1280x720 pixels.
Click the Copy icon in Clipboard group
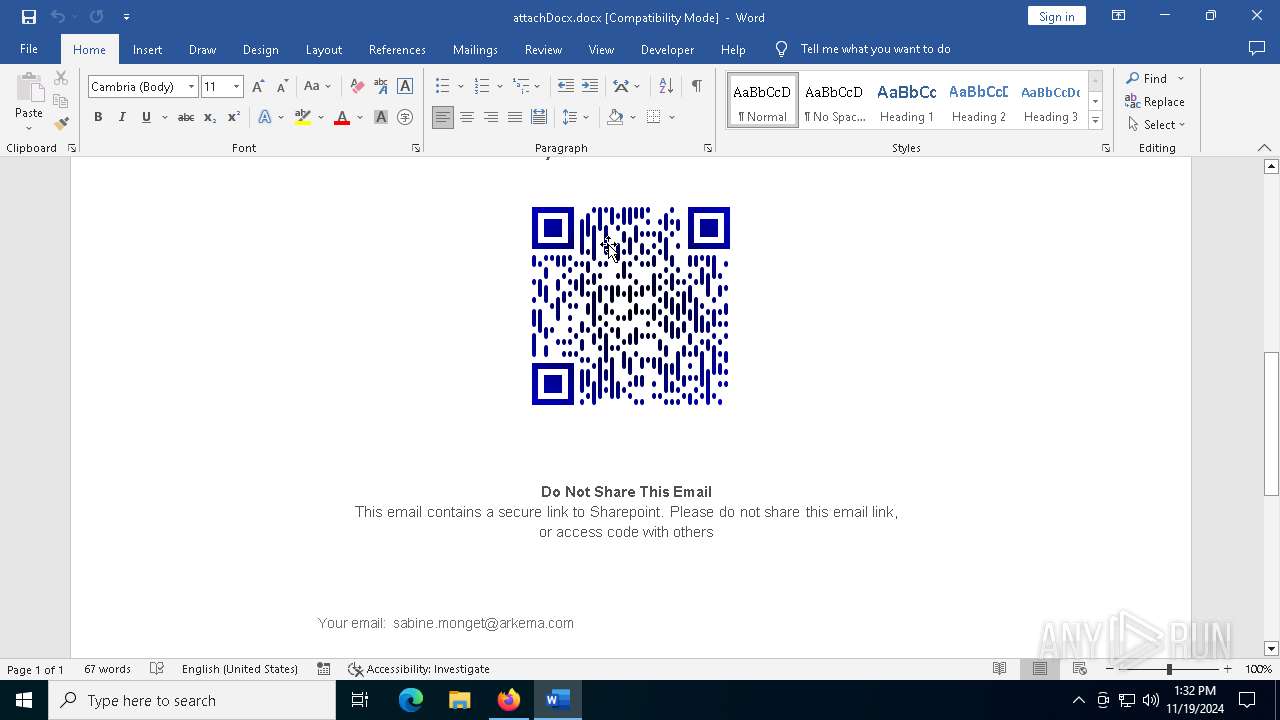pos(61,101)
